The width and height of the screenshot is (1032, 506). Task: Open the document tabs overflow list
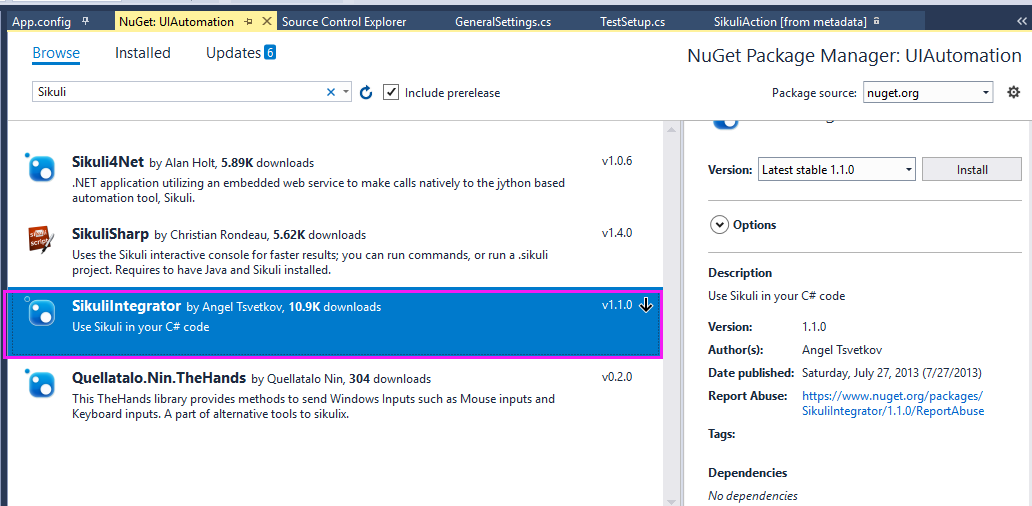tap(1021, 22)
